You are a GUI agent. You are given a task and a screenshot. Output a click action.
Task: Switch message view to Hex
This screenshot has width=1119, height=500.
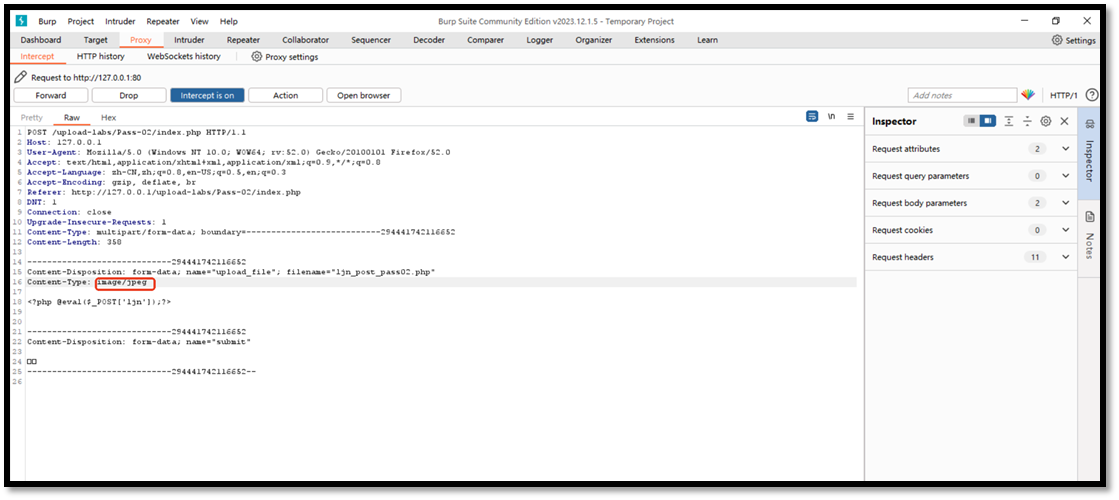tap(108, 118)
